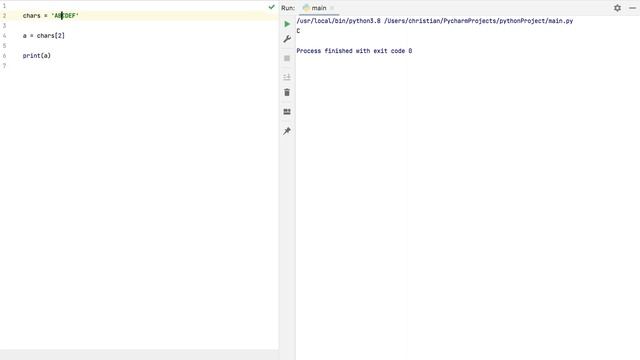Click the green inspection checkmark in editor
640x360 pixels.
(x=271, y=7)
